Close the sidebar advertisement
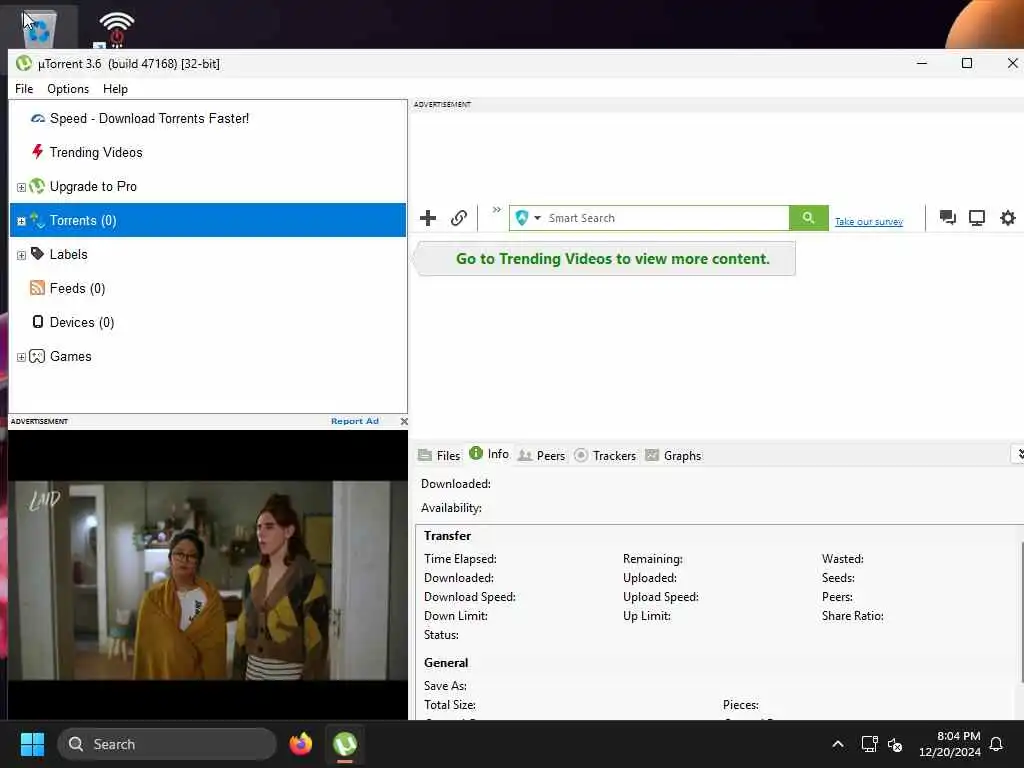The width and height of the screenshot is (1024, 768). tap(404, 421)
